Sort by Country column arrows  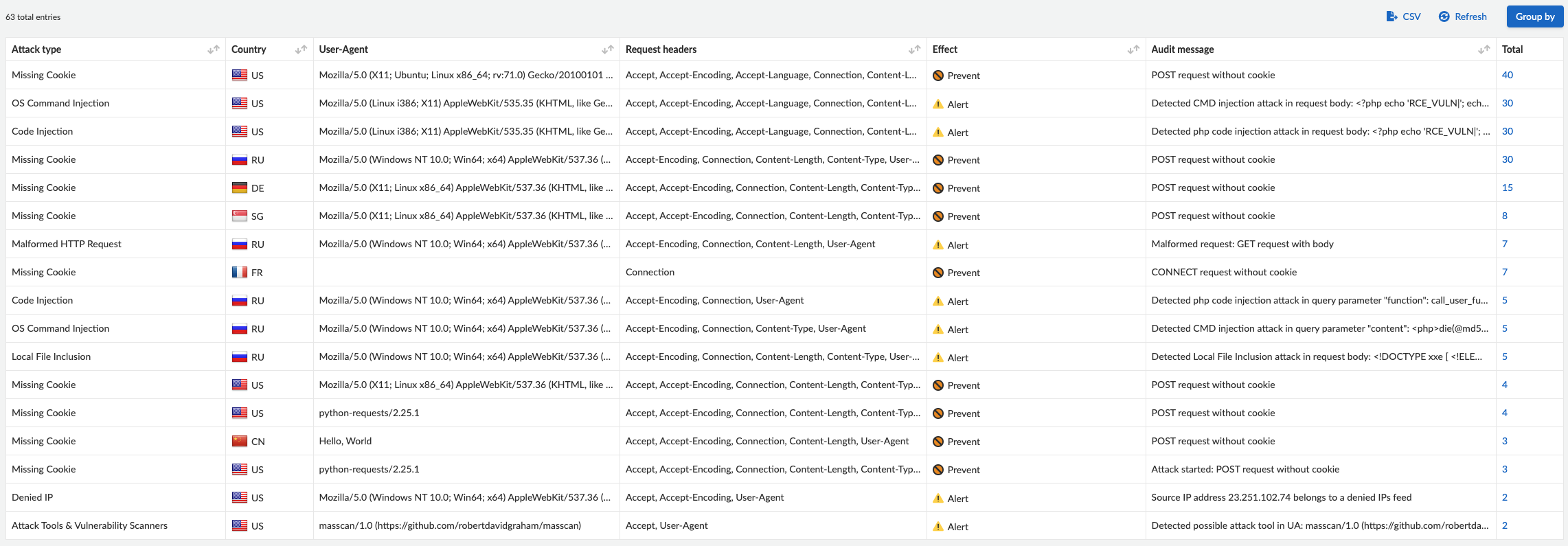point(301,49)
